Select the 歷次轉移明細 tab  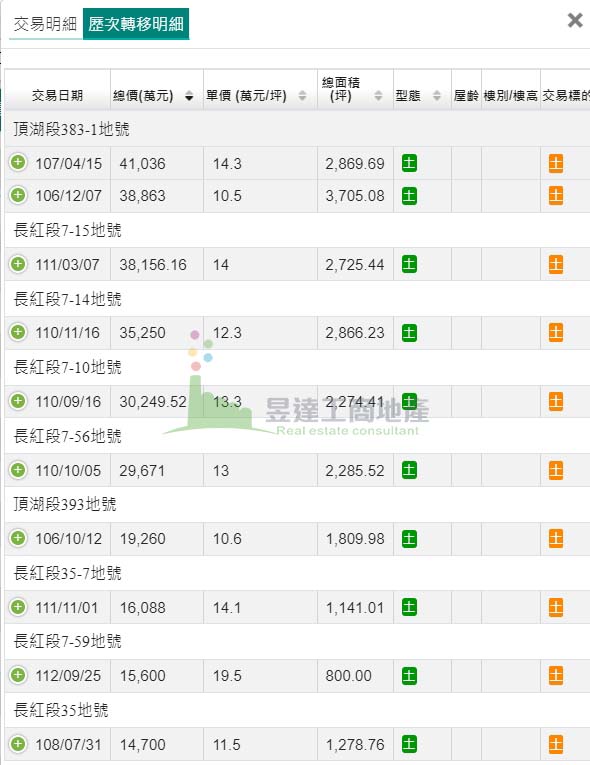(136, 24)
